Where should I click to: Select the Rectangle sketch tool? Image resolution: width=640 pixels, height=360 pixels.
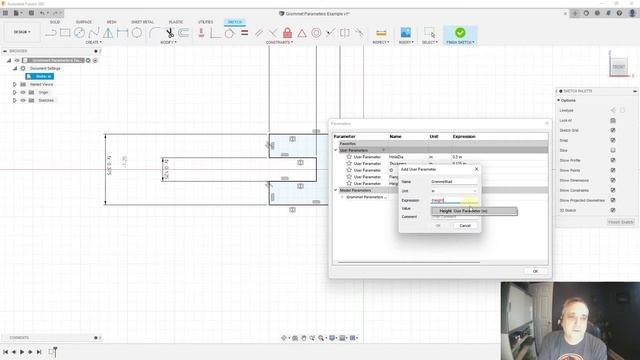(x=65, y=33)
